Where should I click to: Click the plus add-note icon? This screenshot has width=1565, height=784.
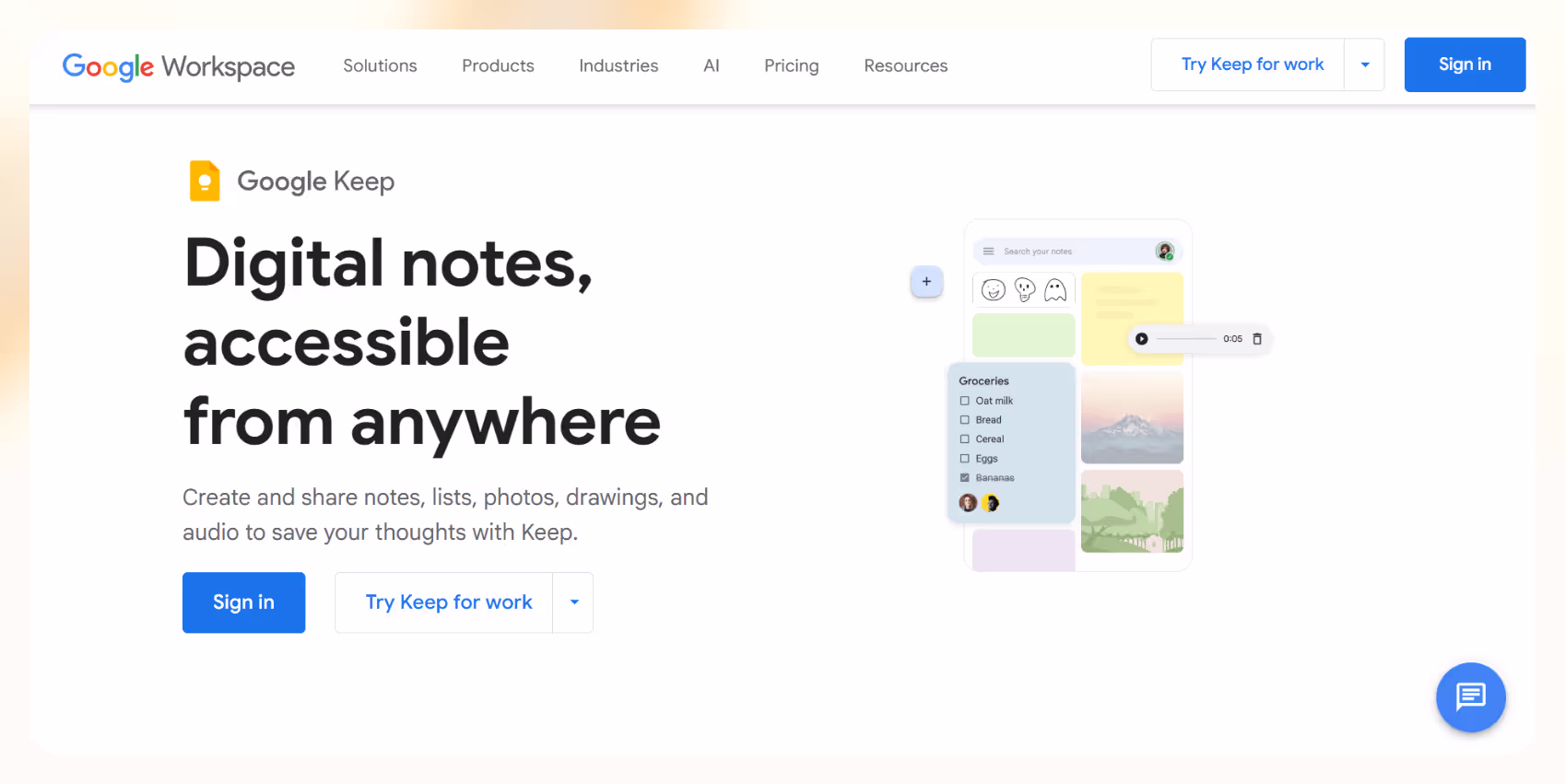[x=926, y=282]
